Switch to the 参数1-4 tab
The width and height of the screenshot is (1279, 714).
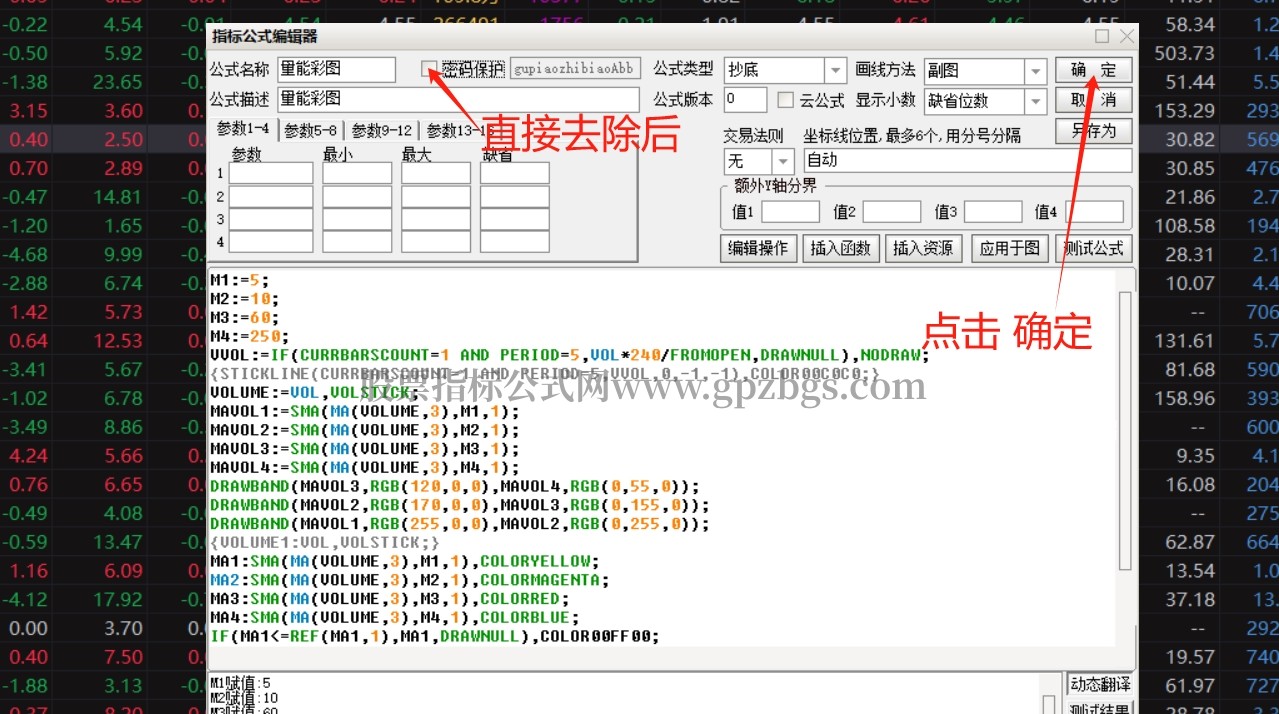pyautogui.click(x=242, y=128)
